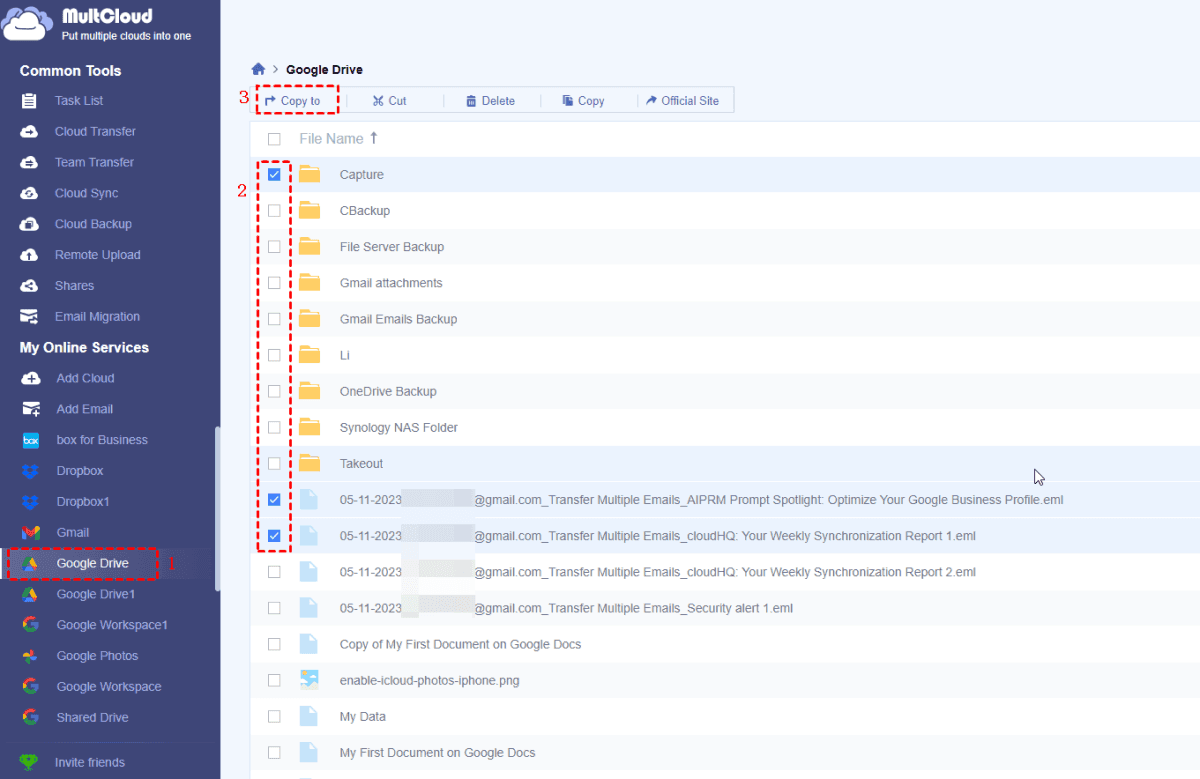Open Copy of My First Document file
Screen dimensions: 1200x779
[x=460, y=644]
